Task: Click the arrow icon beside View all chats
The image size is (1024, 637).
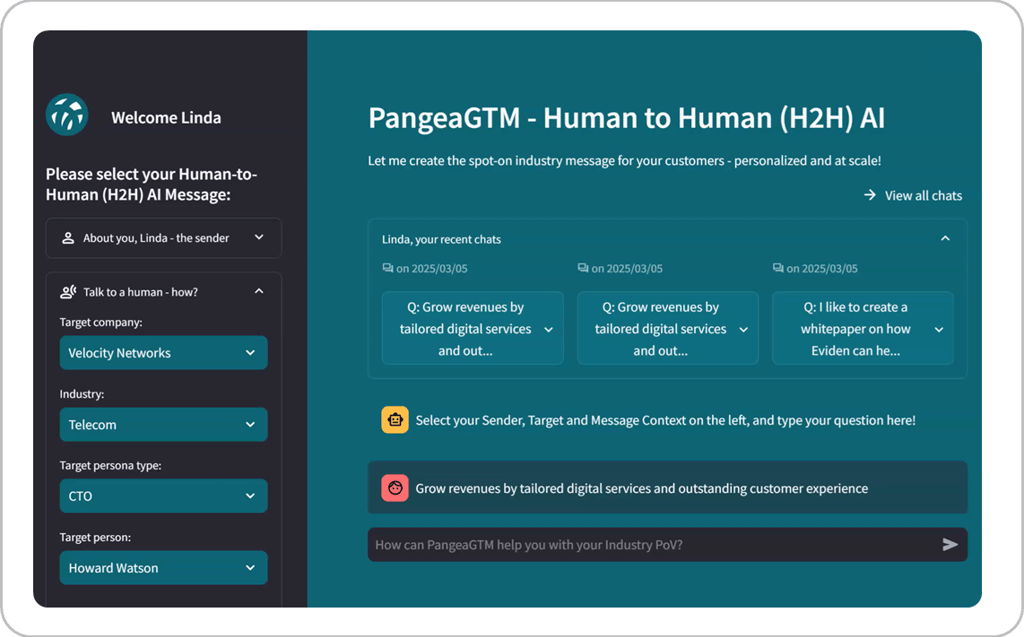Action: (870, 195)
